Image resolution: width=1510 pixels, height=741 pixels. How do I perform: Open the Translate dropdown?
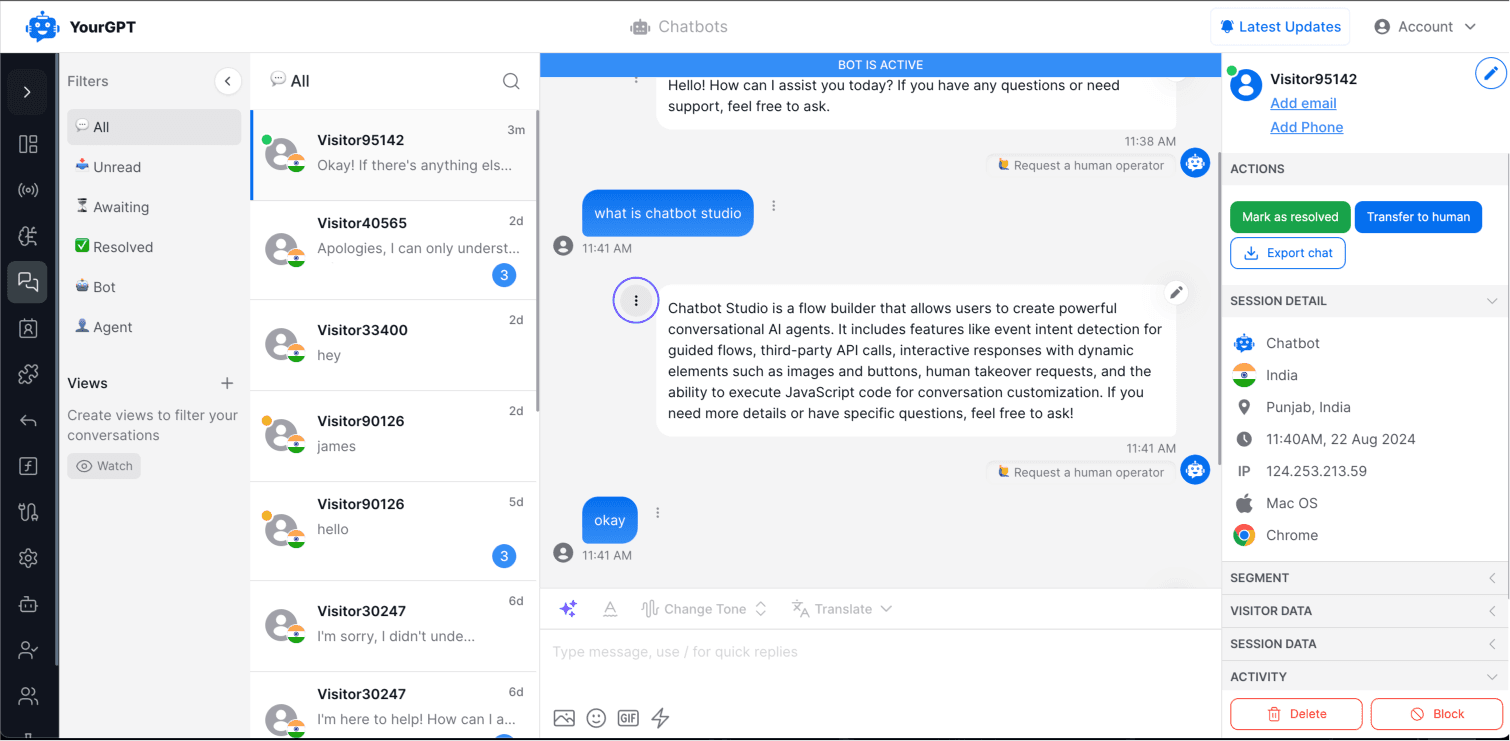coord(841,608)
